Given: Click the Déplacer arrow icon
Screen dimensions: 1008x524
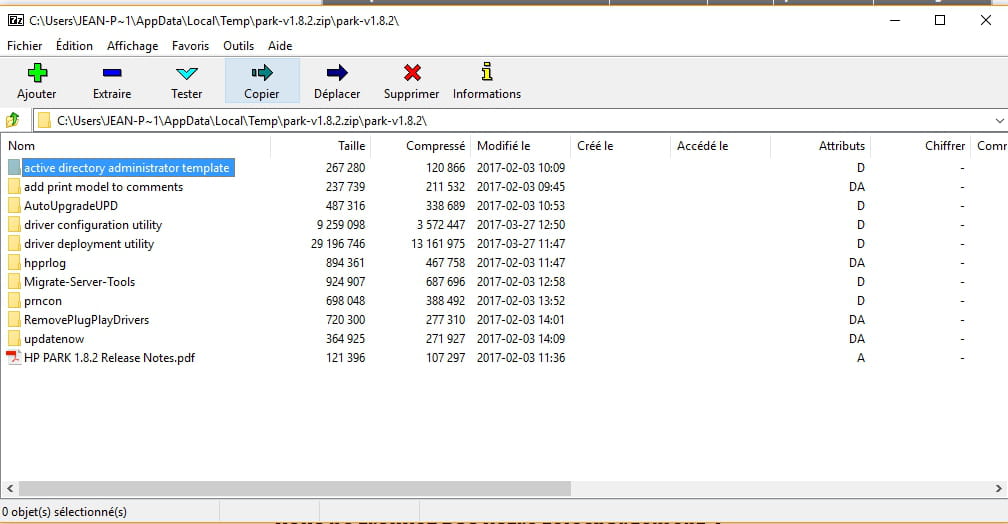Looking at the screenshot, I should (x=337, y=73).
